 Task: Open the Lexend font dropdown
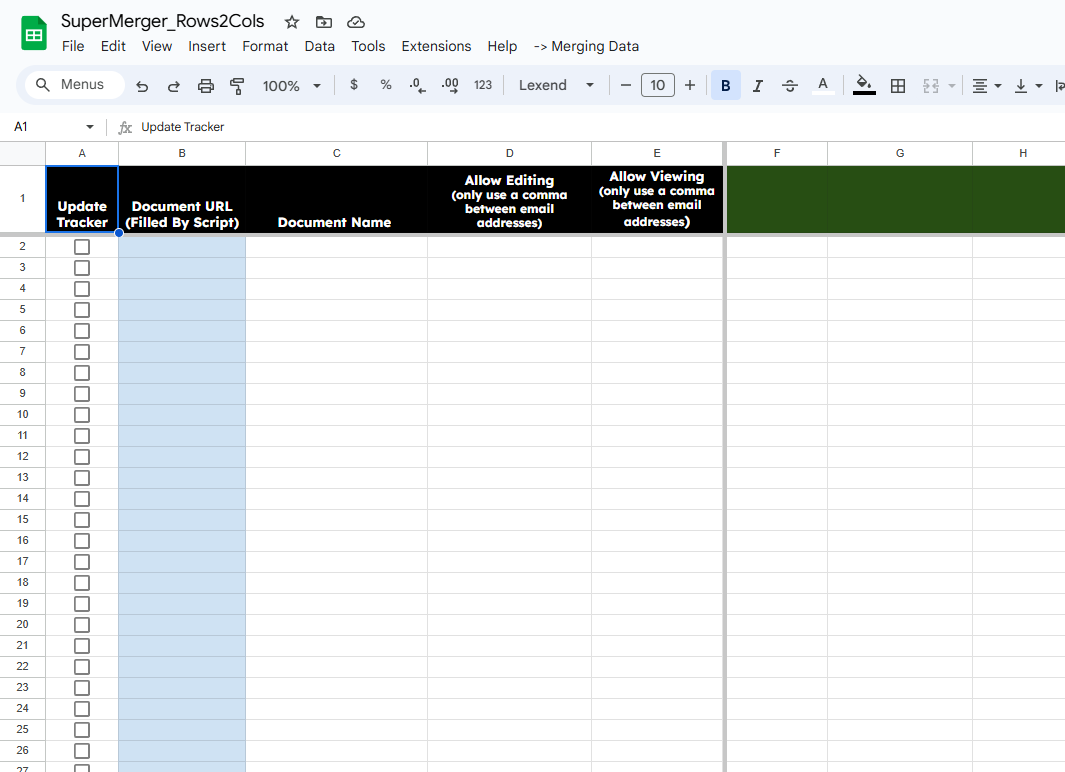[x=556, y=85]
